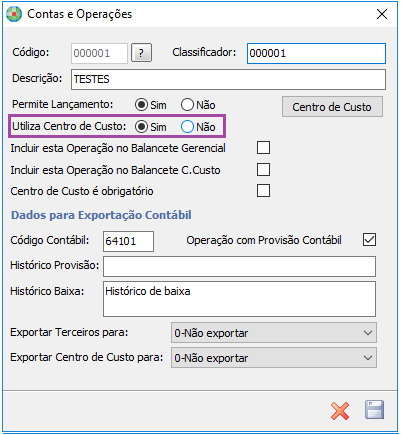
Task: Open the Exportar Terceiros para dropdown
Action: click(x=274, y=333)
